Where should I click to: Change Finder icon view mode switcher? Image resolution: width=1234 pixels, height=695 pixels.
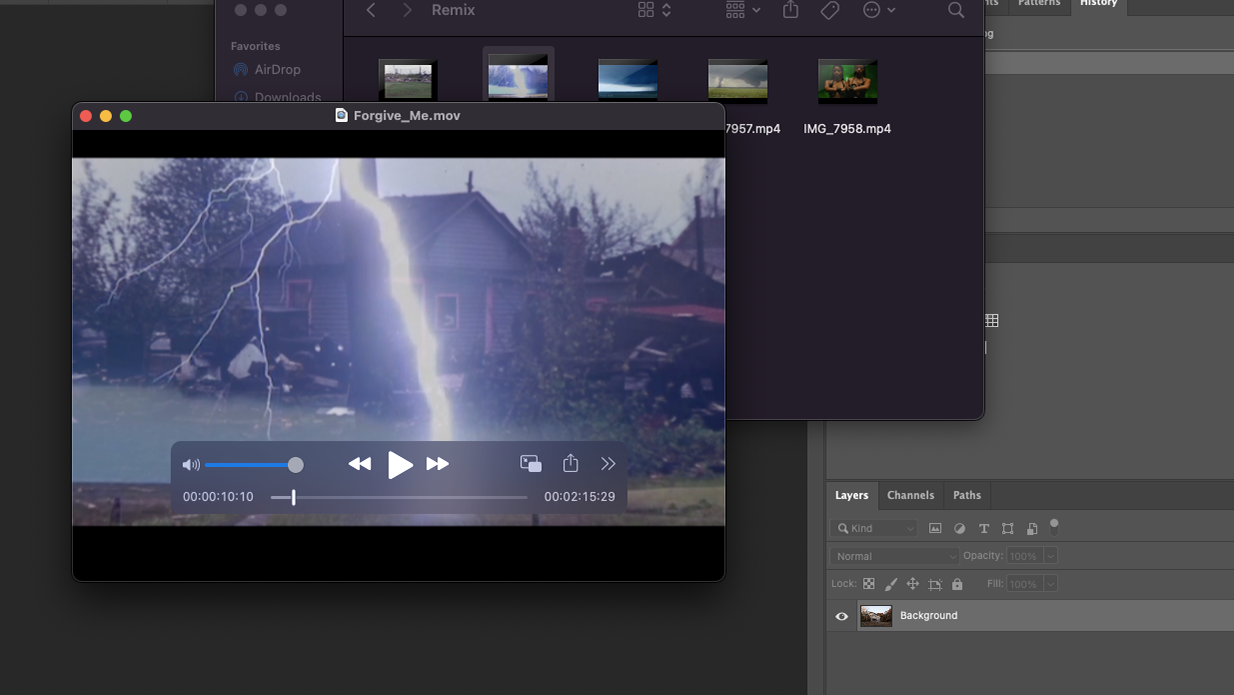654,10
